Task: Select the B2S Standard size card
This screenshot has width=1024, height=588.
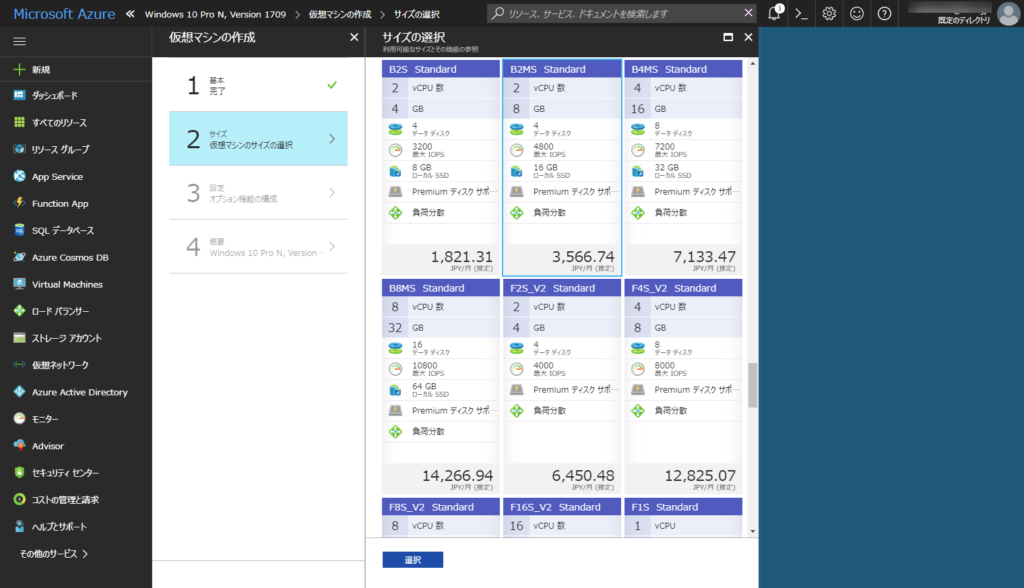Action: pyautogui.click(x=441, y=168)
